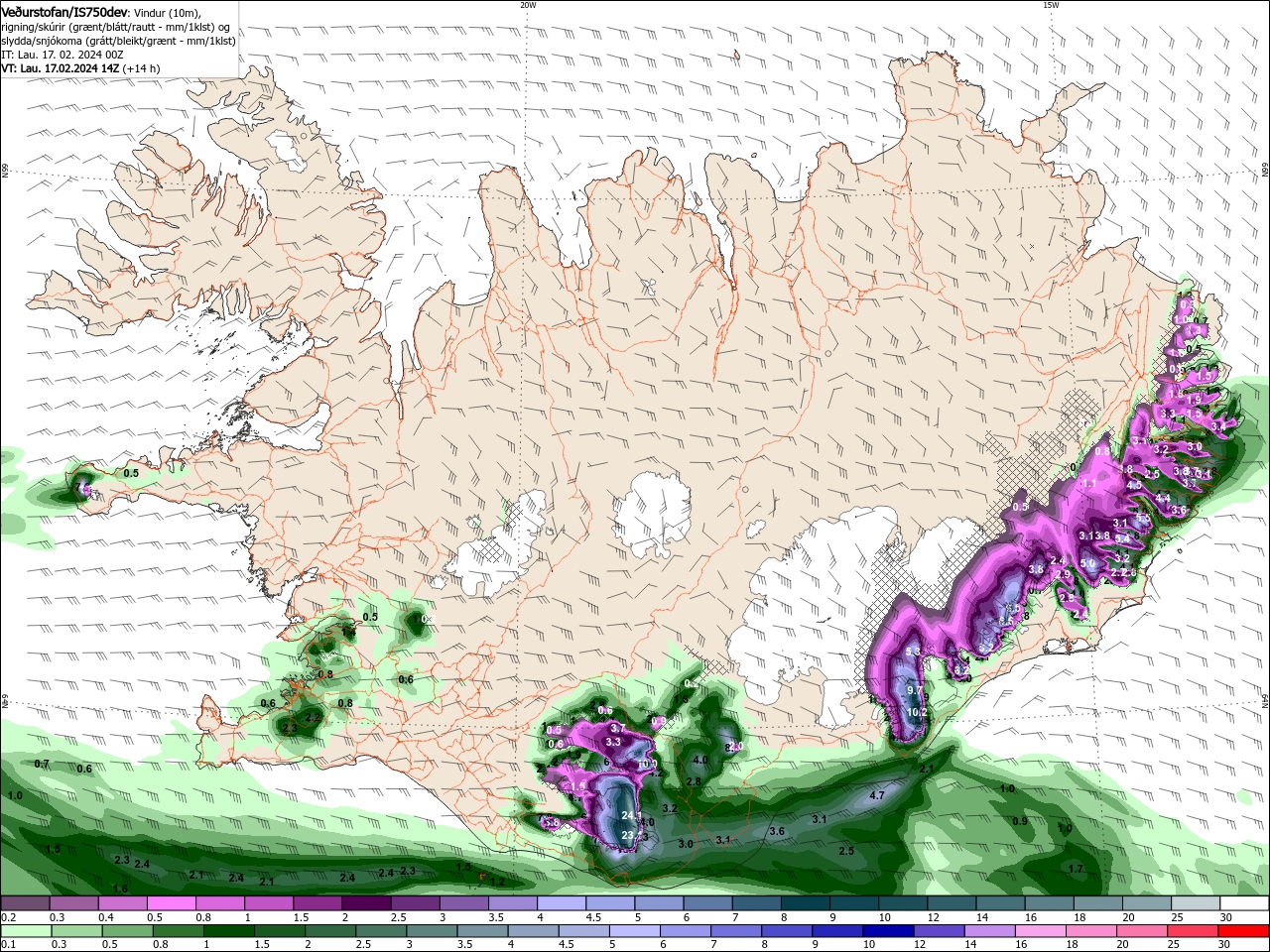
Task: Click the dark teal 8 swatch in top legend
Action: pos(806,903)
